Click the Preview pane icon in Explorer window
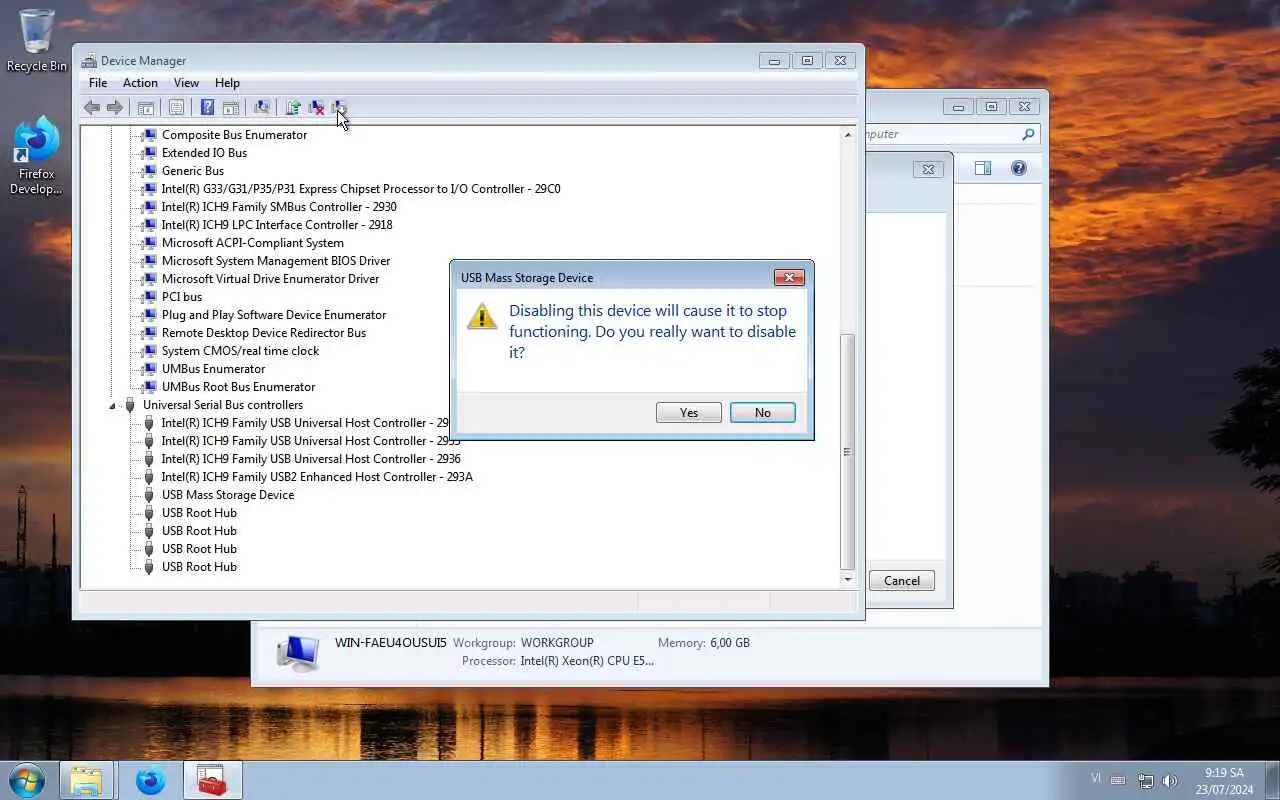1280x800 pixels. click(983, 168)
